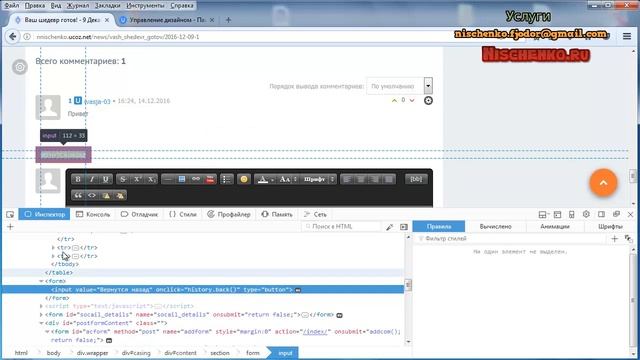
Task: Open the text color picker in the editor
Action: (x=265, y=179)
